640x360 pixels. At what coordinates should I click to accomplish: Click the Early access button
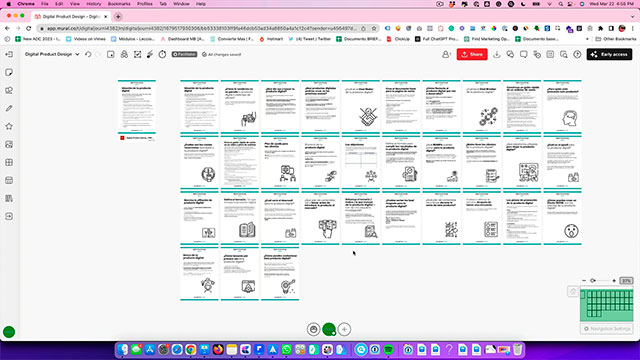point(609,54)
